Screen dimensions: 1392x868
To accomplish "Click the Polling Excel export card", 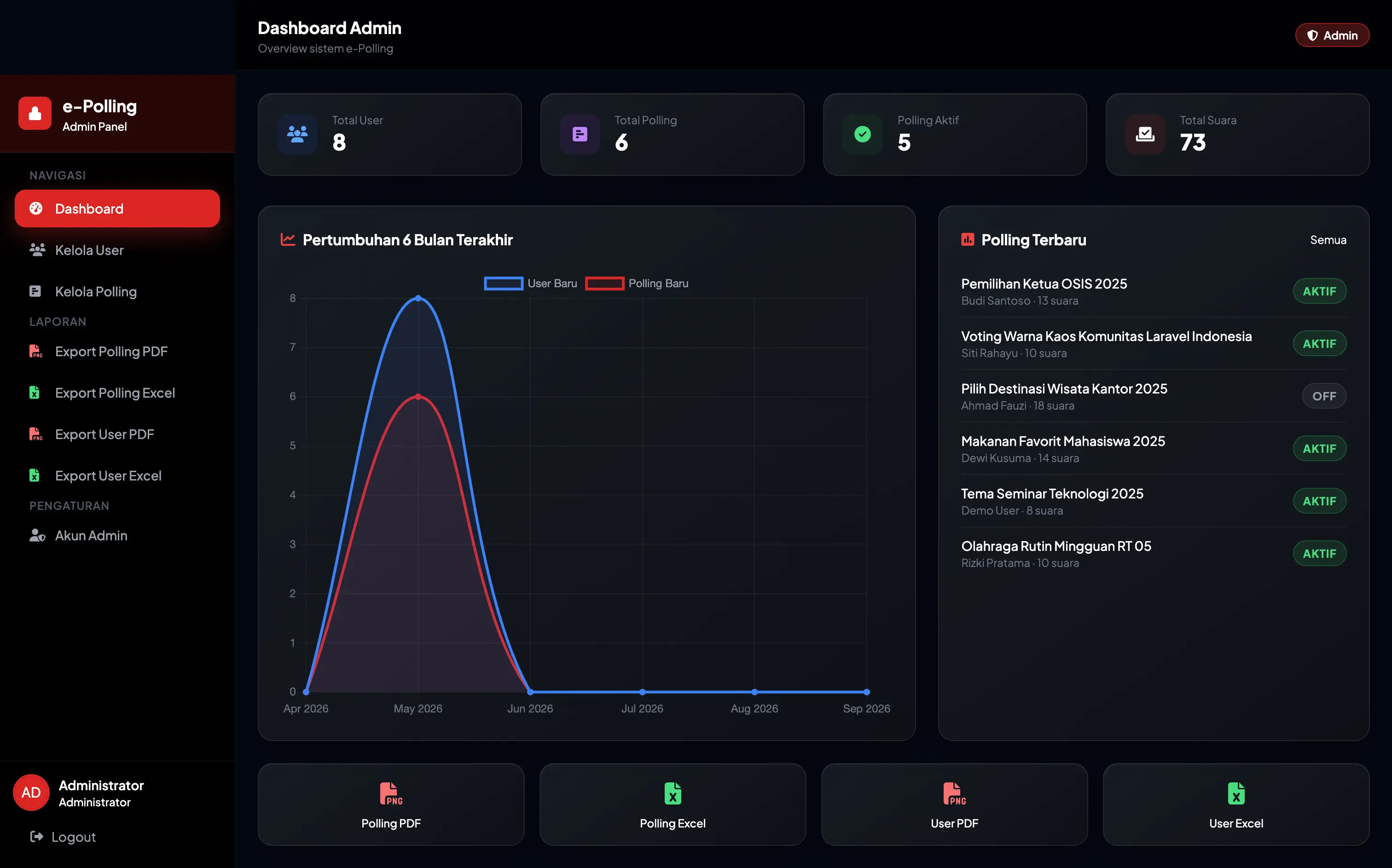I will [673, 804].
